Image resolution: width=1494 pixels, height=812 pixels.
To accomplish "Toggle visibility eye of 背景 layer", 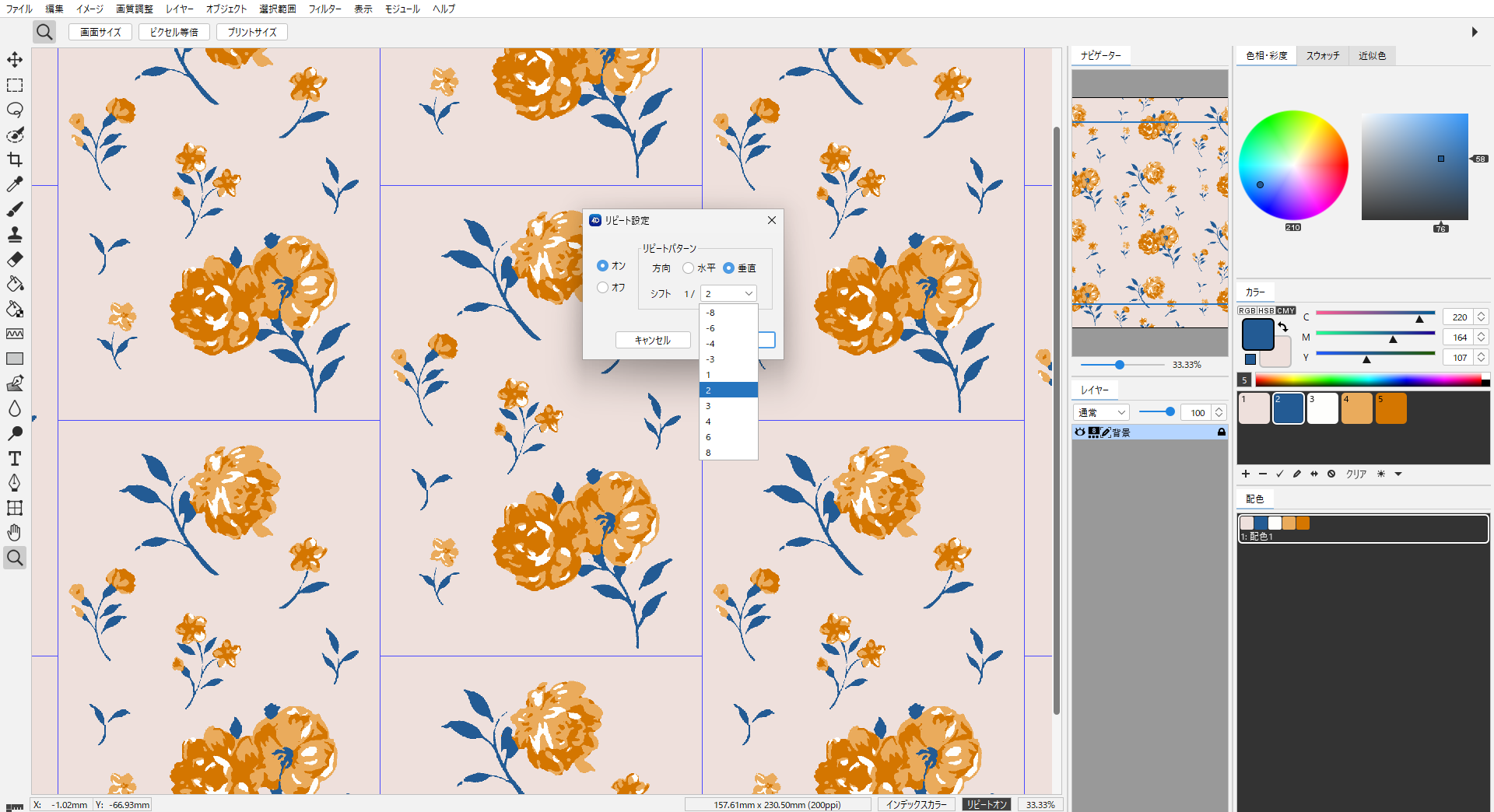I will (x=1080, y=432).
